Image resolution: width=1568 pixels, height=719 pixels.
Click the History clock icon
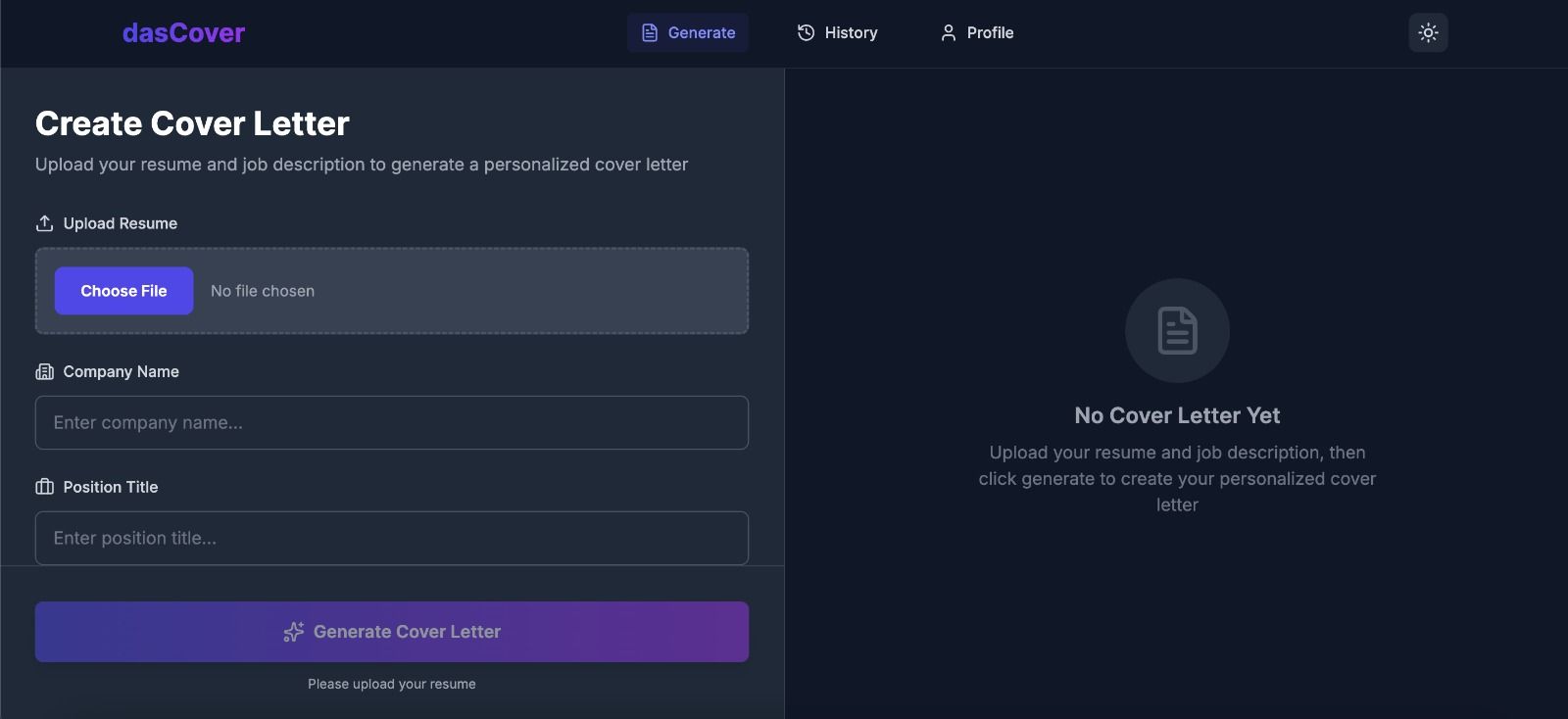coord(806,33)
